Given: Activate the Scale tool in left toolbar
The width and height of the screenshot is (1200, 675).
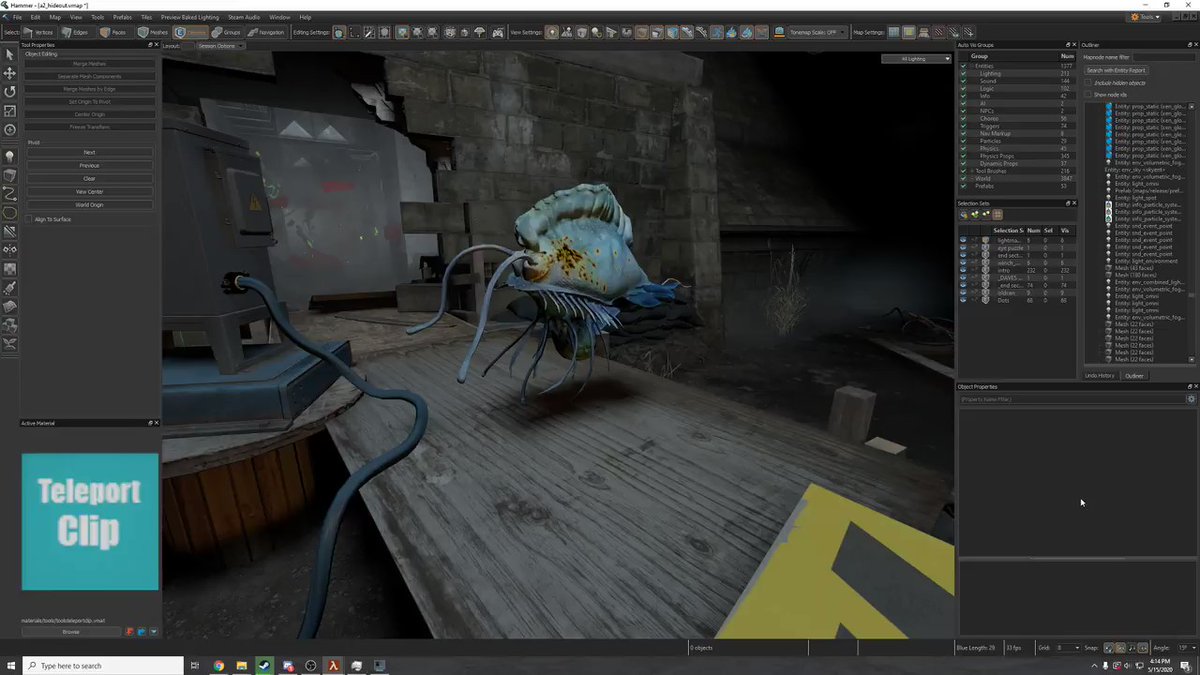Looking at the screenshot, I should click(10, 110).
